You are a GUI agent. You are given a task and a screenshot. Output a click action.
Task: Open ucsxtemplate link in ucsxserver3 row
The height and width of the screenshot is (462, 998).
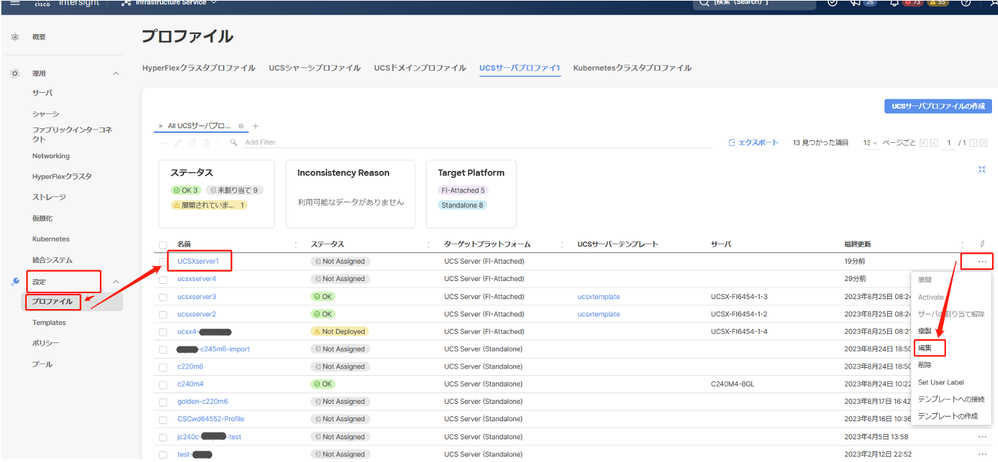click(x=599, y=297)
